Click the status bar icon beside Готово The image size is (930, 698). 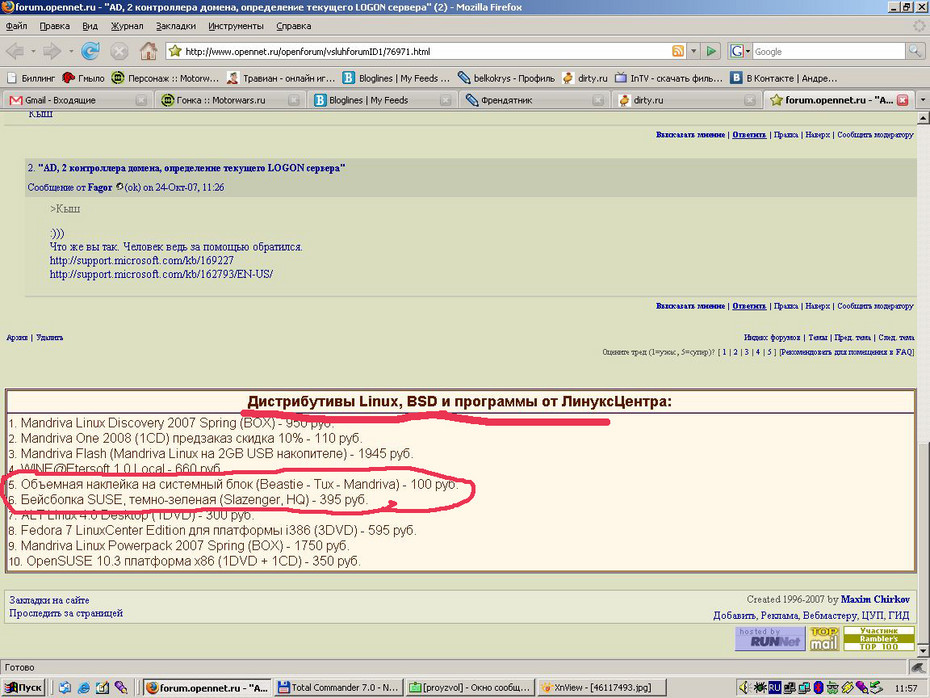point(917,667)
